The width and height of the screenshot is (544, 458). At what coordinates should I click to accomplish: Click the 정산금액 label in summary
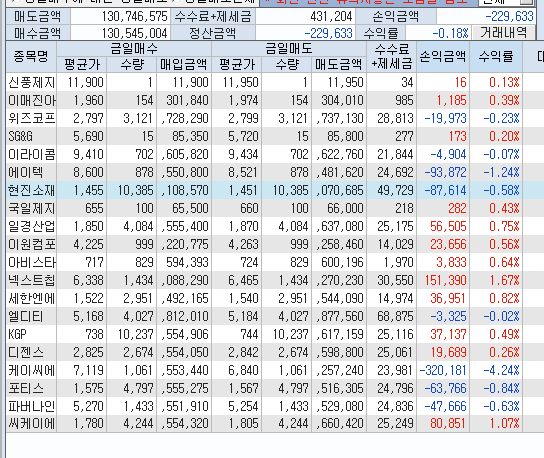point(212,33)
